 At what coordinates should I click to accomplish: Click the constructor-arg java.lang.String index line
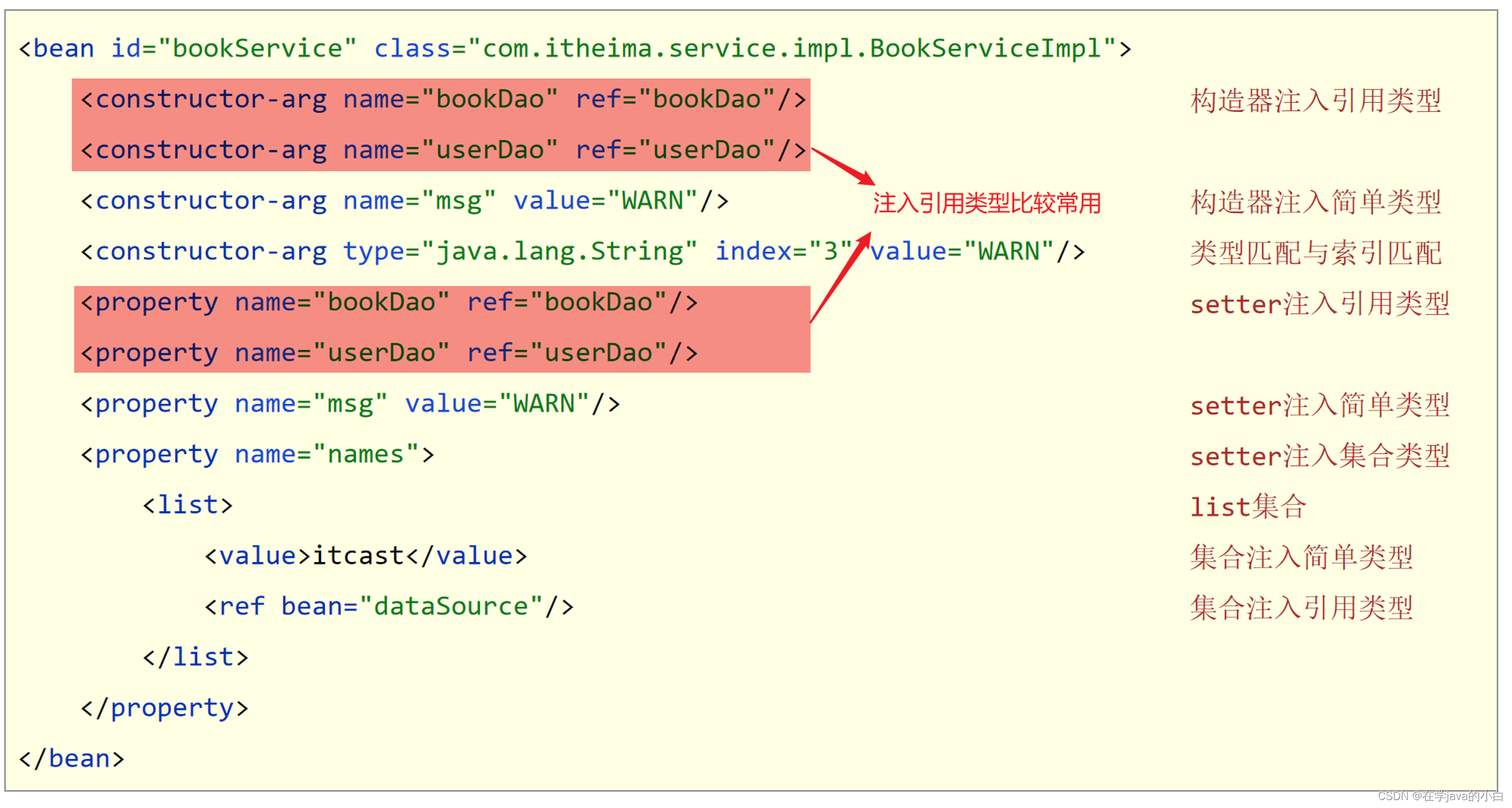(581, 252)
